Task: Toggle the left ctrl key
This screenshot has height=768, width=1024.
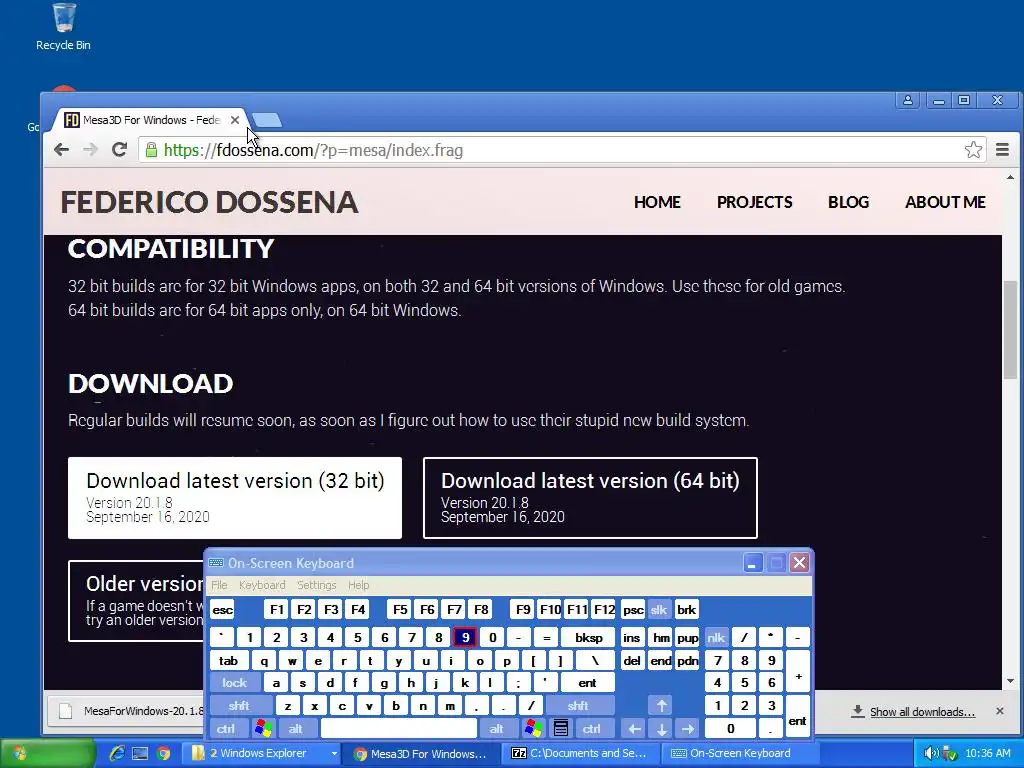Action: pyautogui.click(x=226, y=729)
